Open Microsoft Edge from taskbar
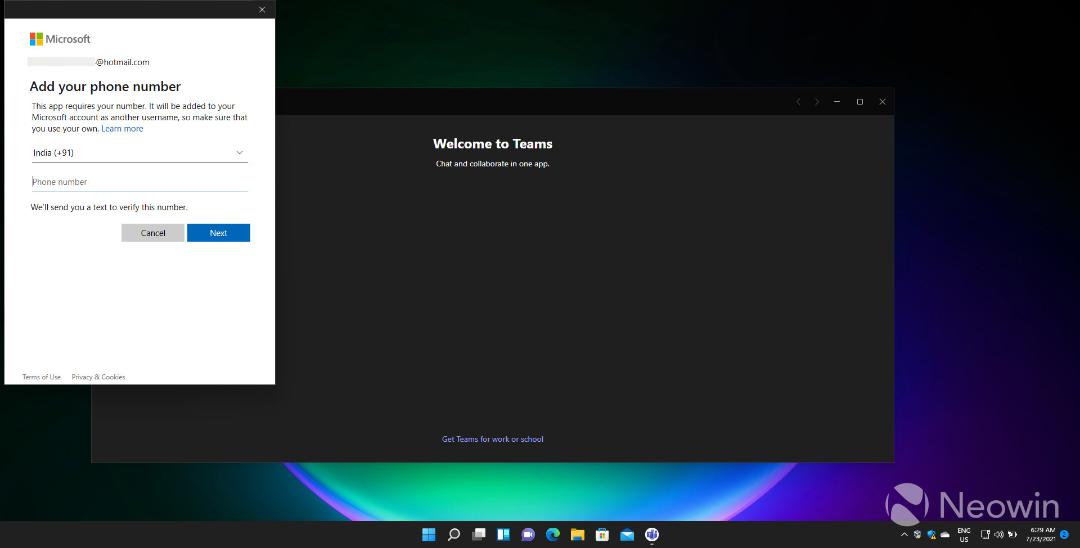The height and width of the screenshot is (548, 1080). (552, 534)
